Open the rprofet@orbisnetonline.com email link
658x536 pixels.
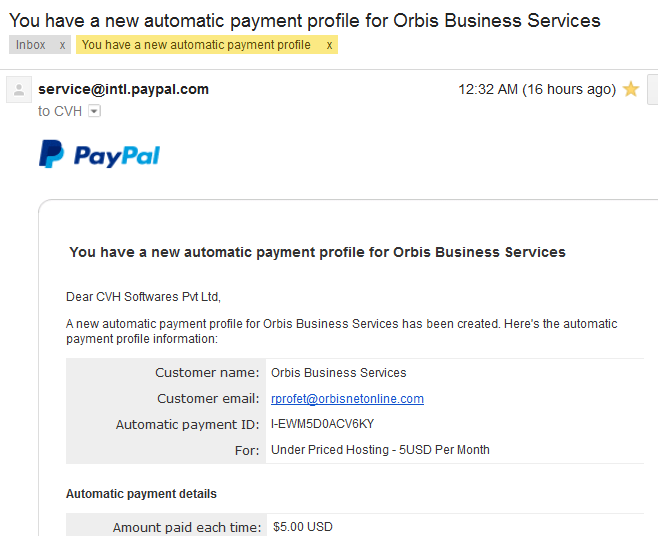coord(347,398)
